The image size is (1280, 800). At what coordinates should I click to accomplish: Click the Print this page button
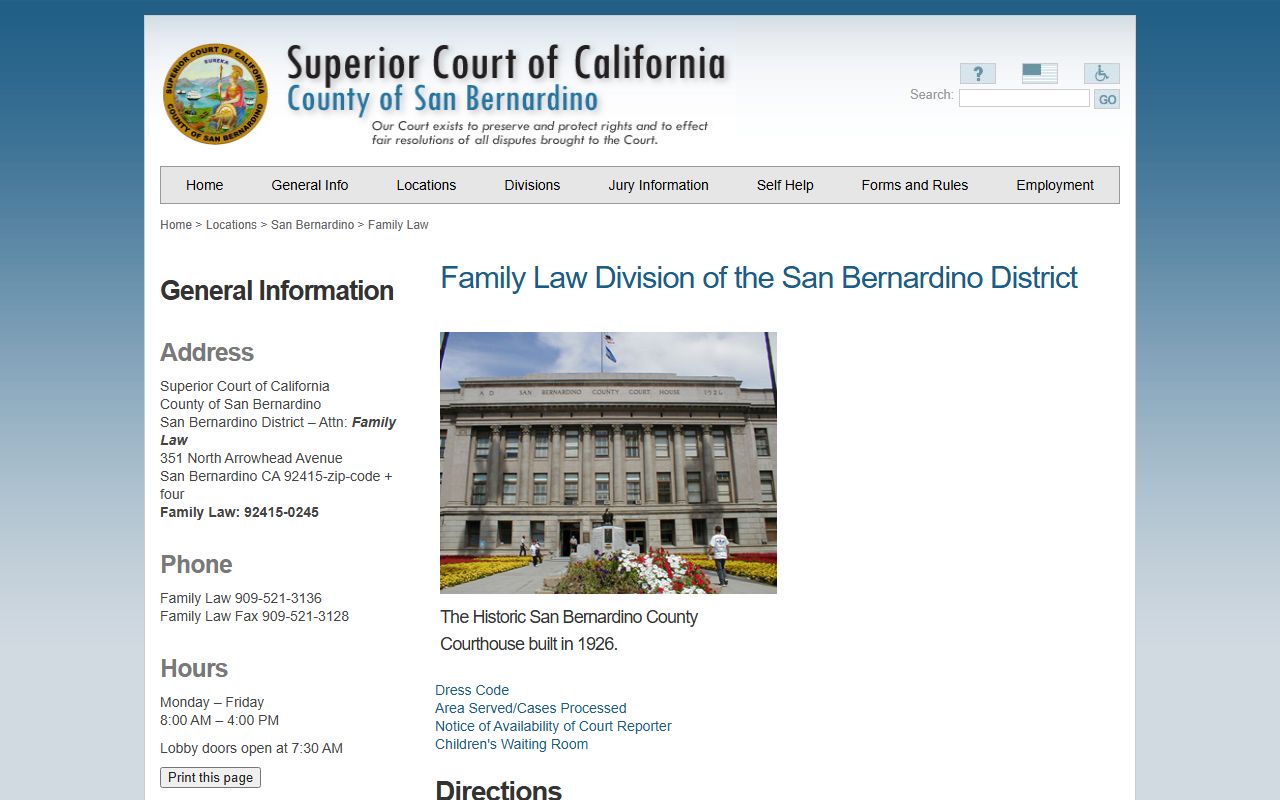(210, 778)
